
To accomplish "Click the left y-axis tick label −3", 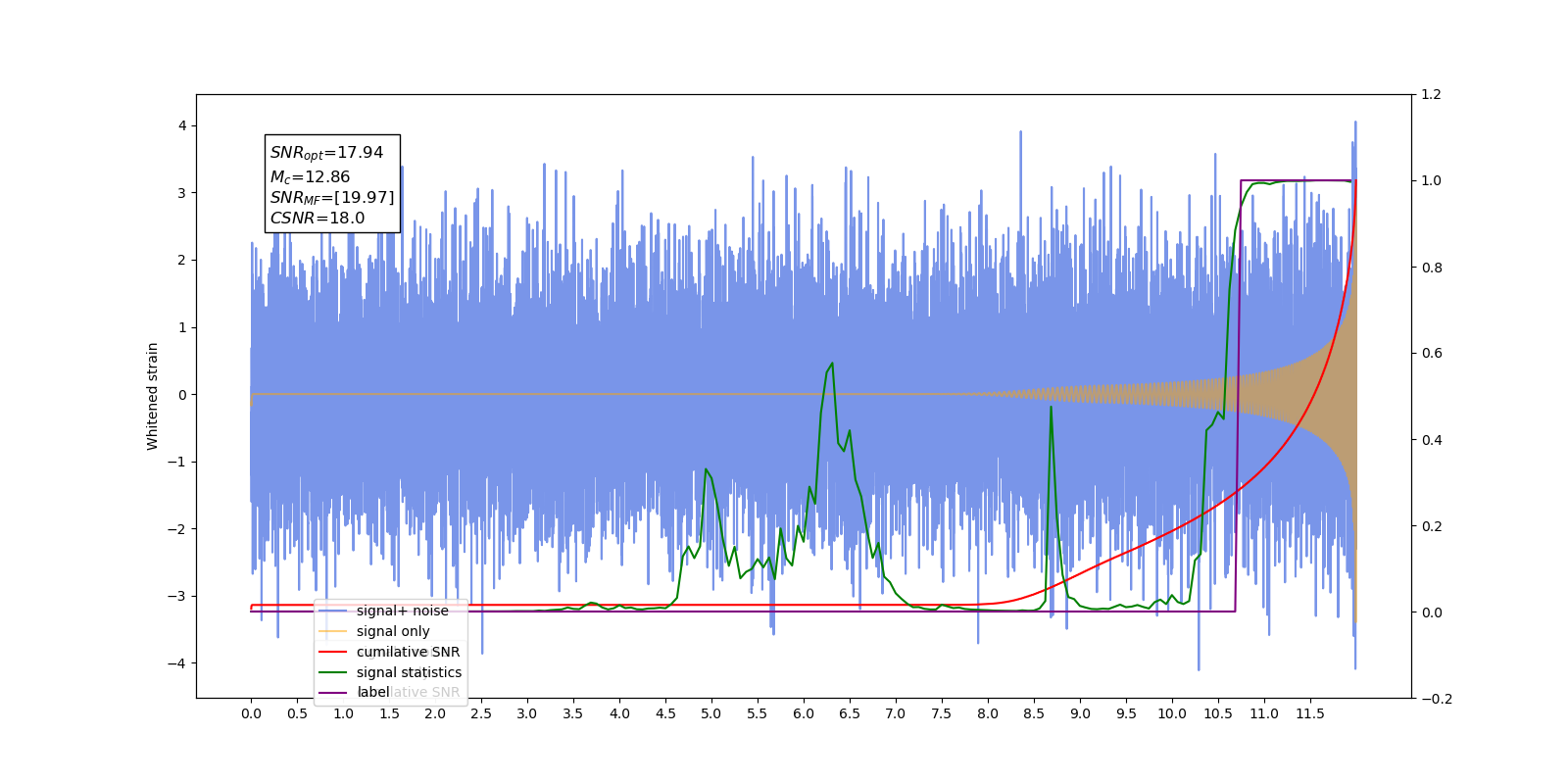I will (x=176, y=596).
